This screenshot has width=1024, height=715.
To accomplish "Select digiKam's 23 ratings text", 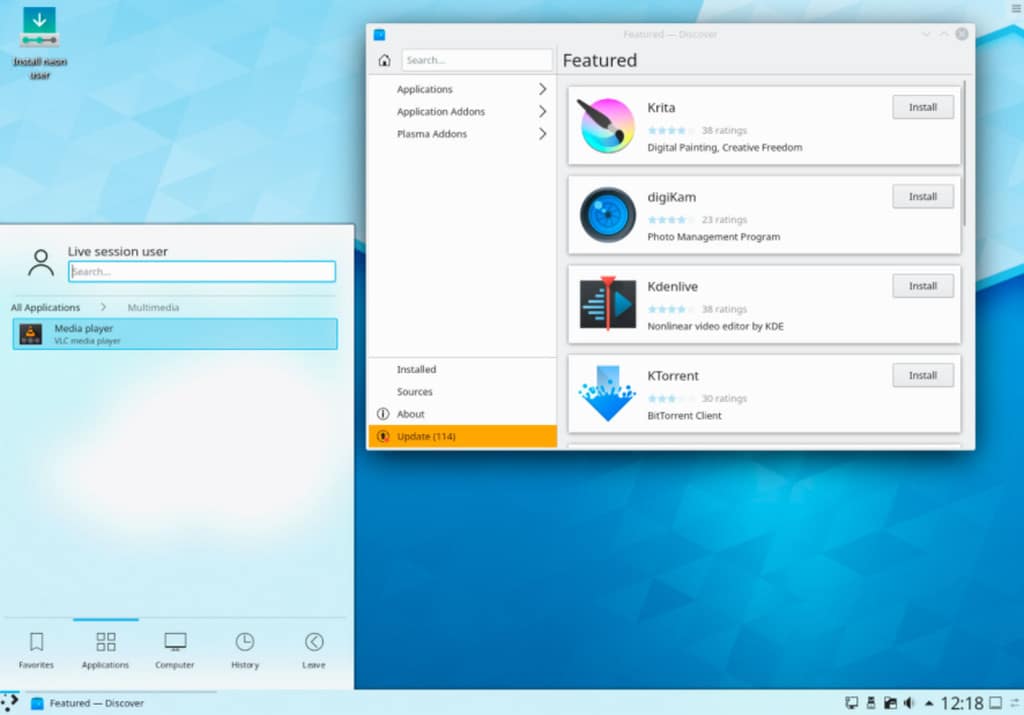I will pos(724,219).
